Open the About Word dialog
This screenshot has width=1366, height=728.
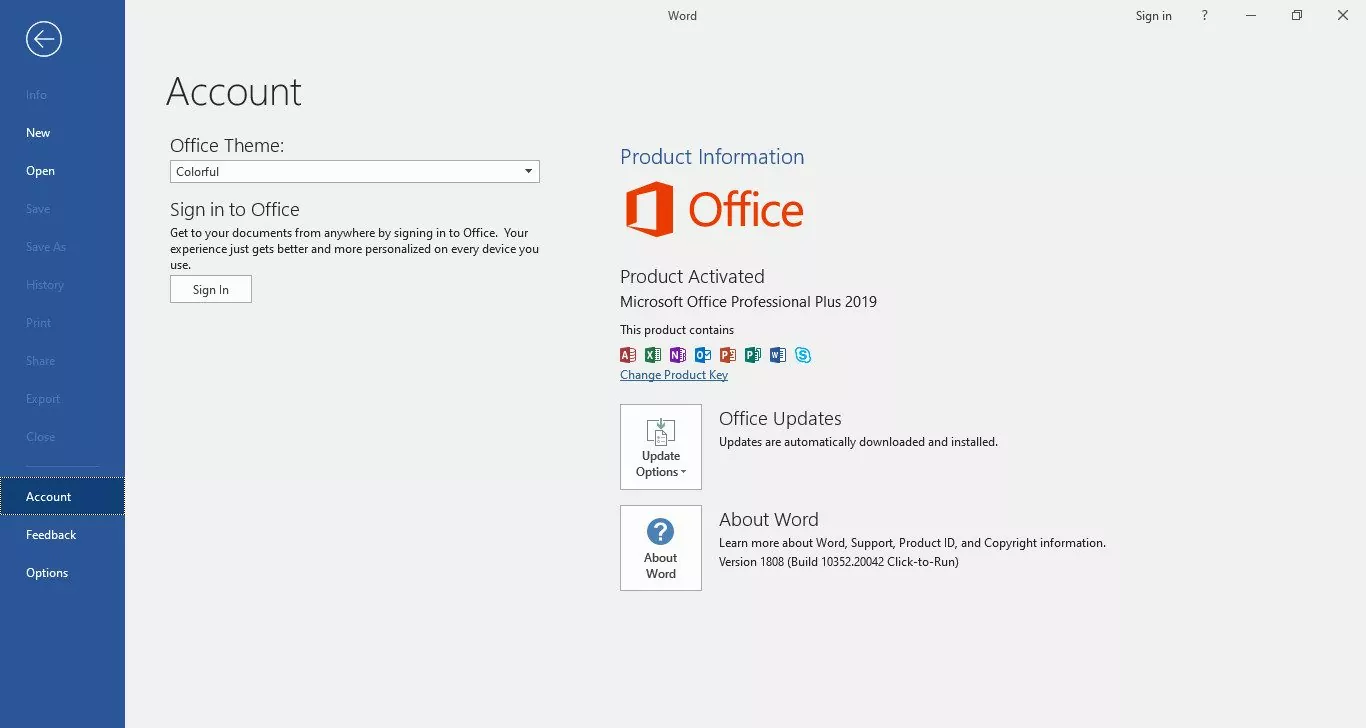[x=660, y=547]
